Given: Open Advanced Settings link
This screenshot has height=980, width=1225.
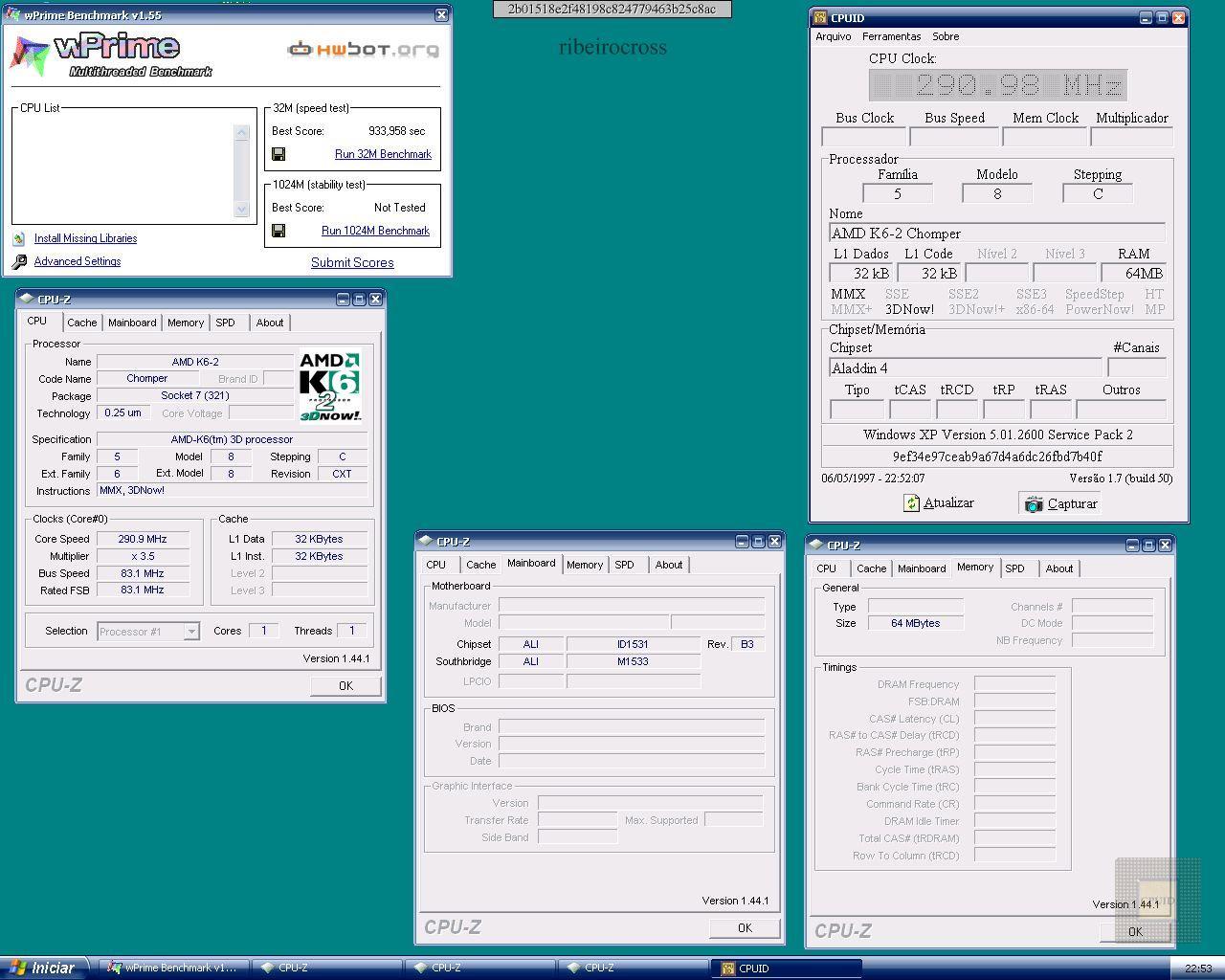Looking at the screenshot, I should (77, 261).
